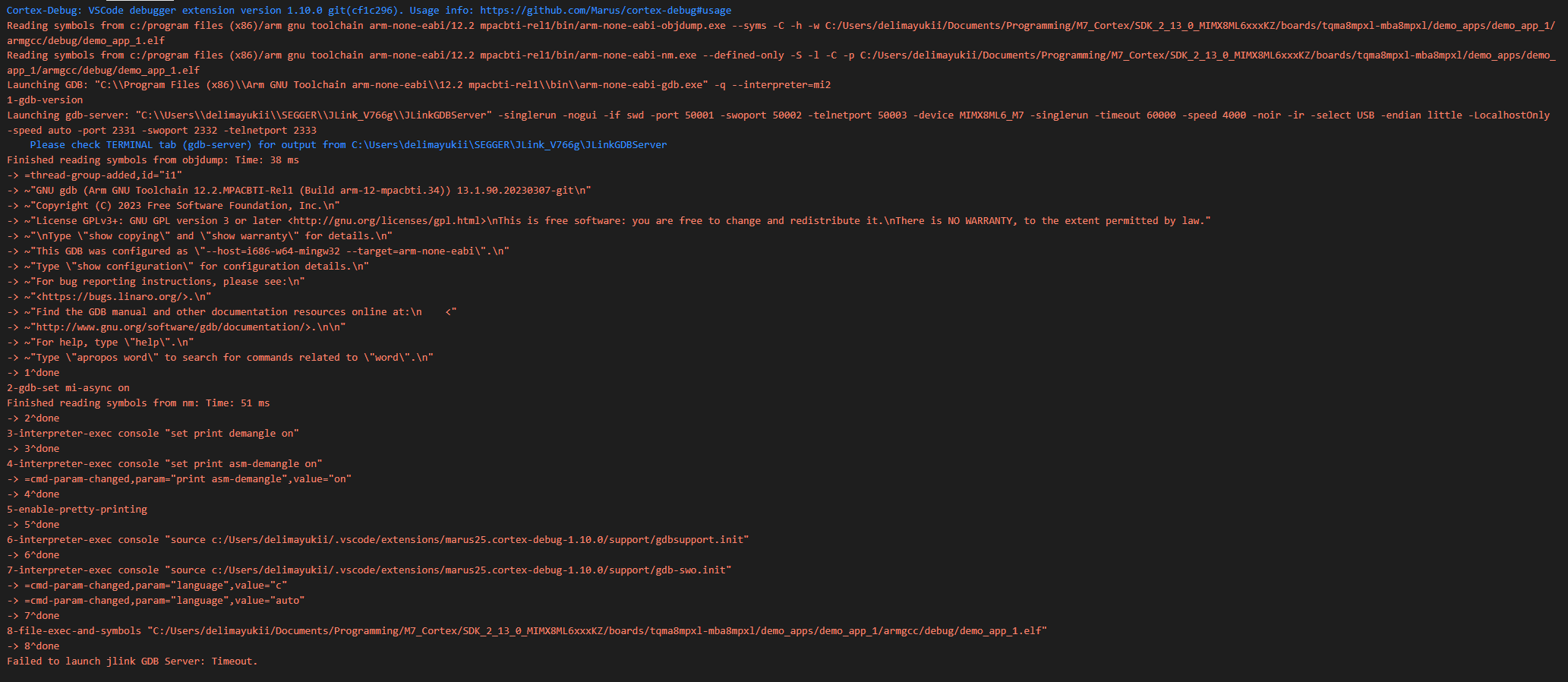Image resolution: width=1568 pixels, height=682 pixels.
Task: Click the '3-interpreter-exec console "set print demangle on"' line
Action: pos(153,434)
